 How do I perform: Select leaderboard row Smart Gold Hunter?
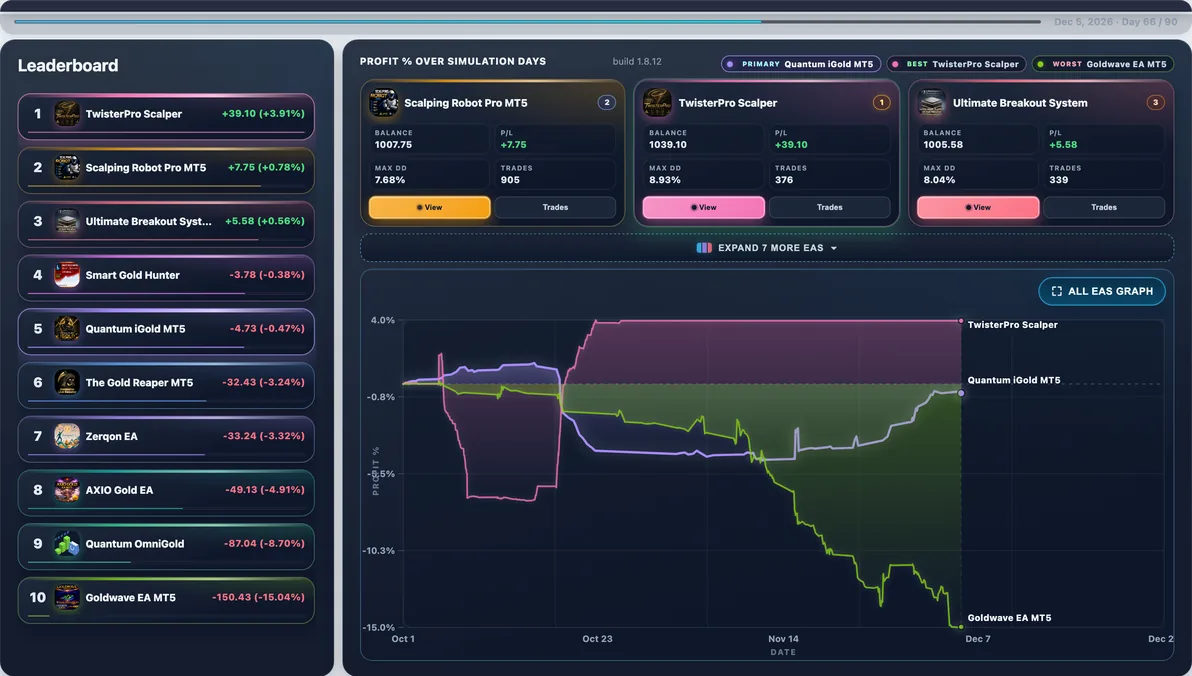166,278
